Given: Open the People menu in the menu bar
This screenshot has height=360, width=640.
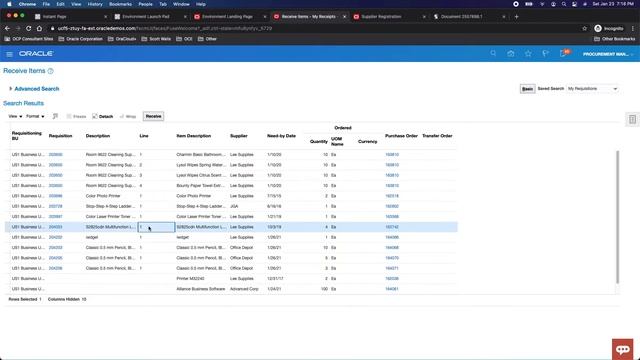Looking at the screenshot, I should (x=145, y=4).
